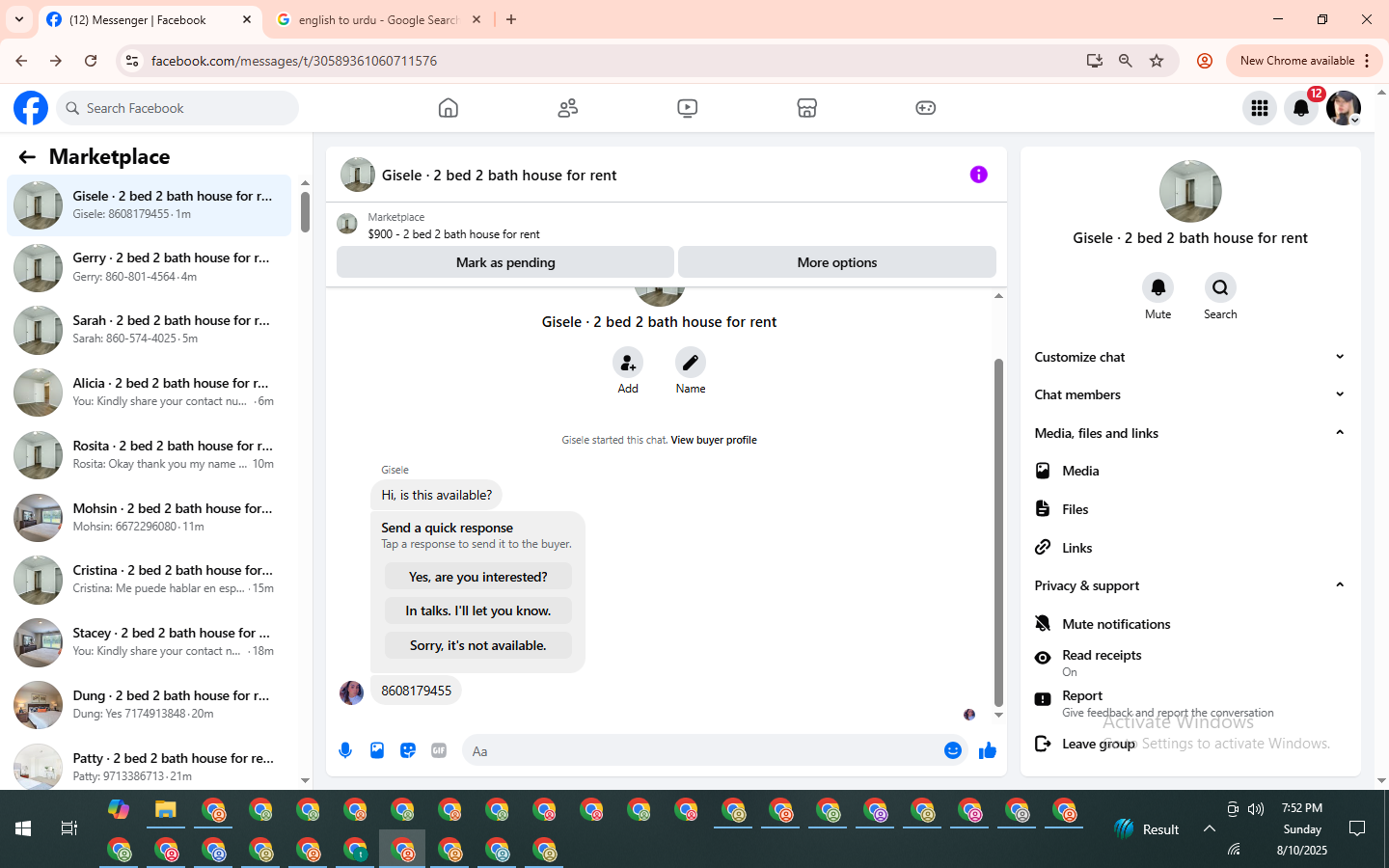Click Mark as pending button

(505, 262)
